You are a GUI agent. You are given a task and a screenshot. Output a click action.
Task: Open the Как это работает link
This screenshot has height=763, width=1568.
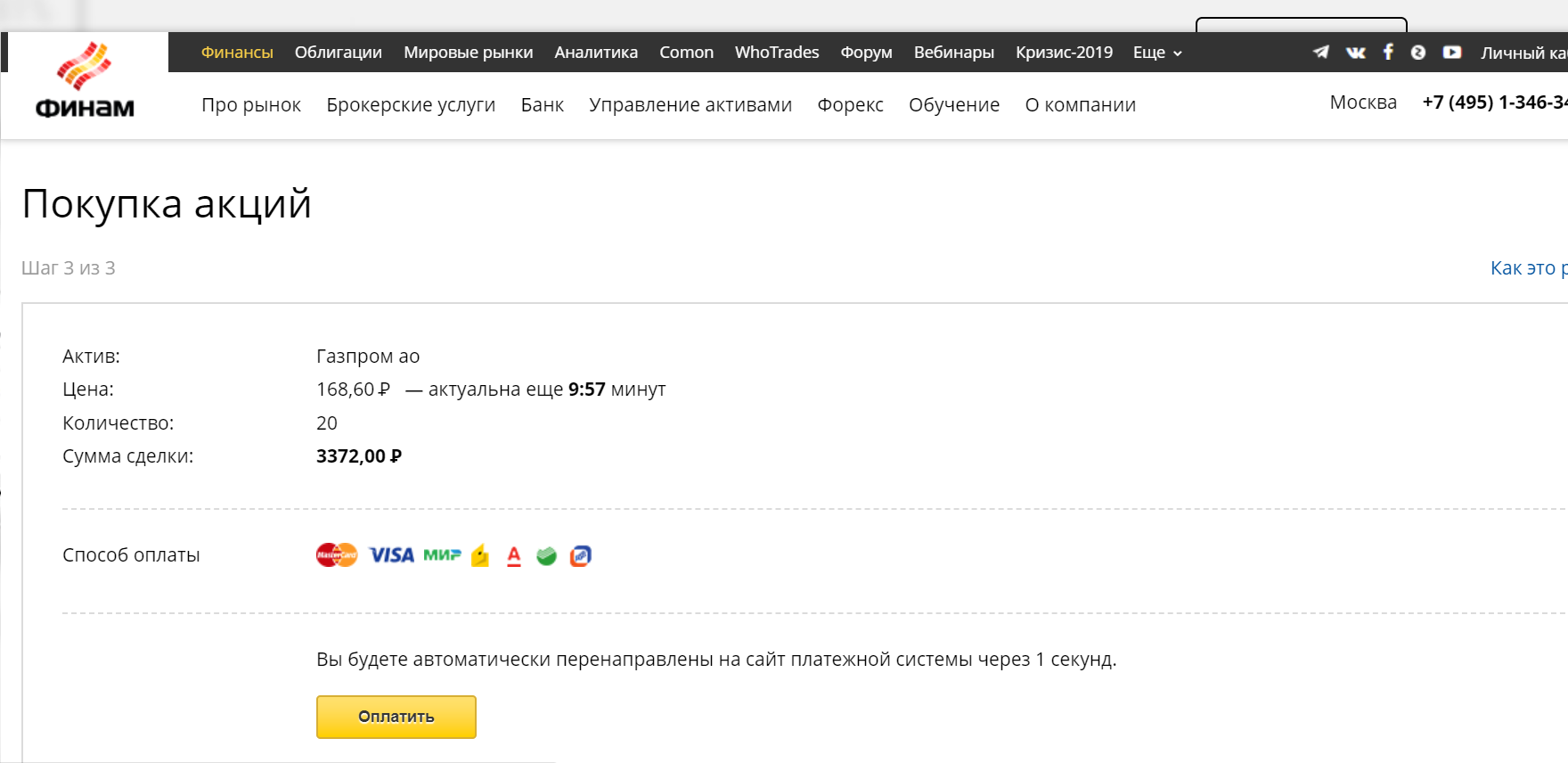pyautogui.click(x=1529, y=267)
